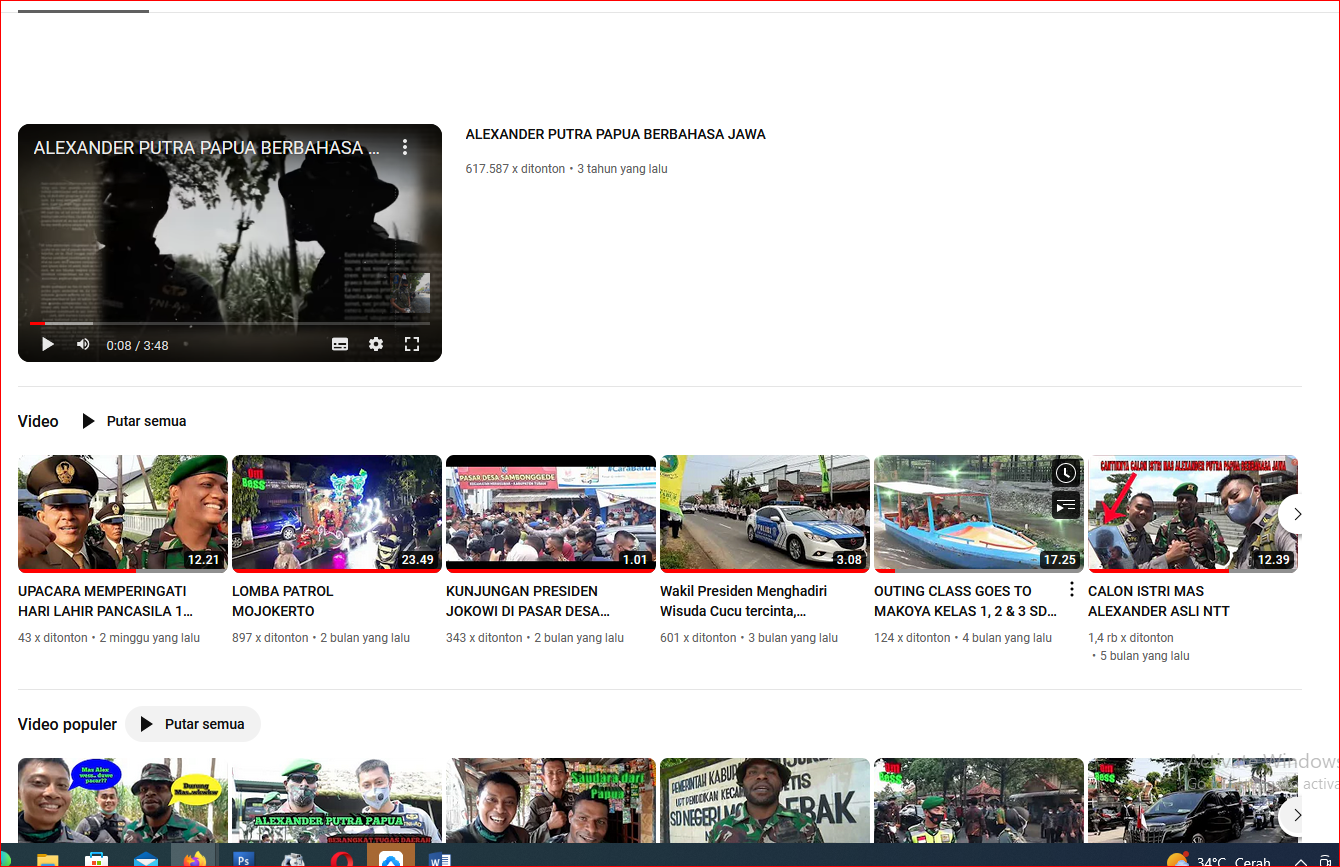The height and width of the screenshot is (867, 1340).
Task: Open the Opera browser from taskbar
Action: (x=341, y=858)
